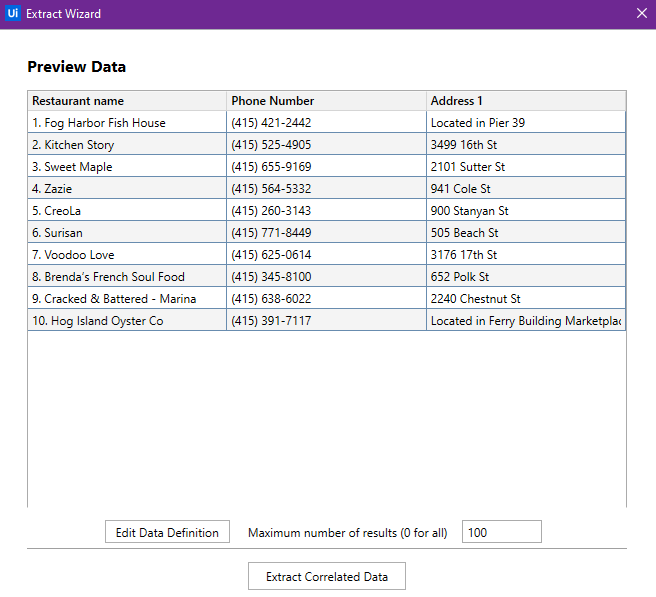Click phone number (415) 564-5332
This screenshot has width=656, height=597.
tap(326, 189)
